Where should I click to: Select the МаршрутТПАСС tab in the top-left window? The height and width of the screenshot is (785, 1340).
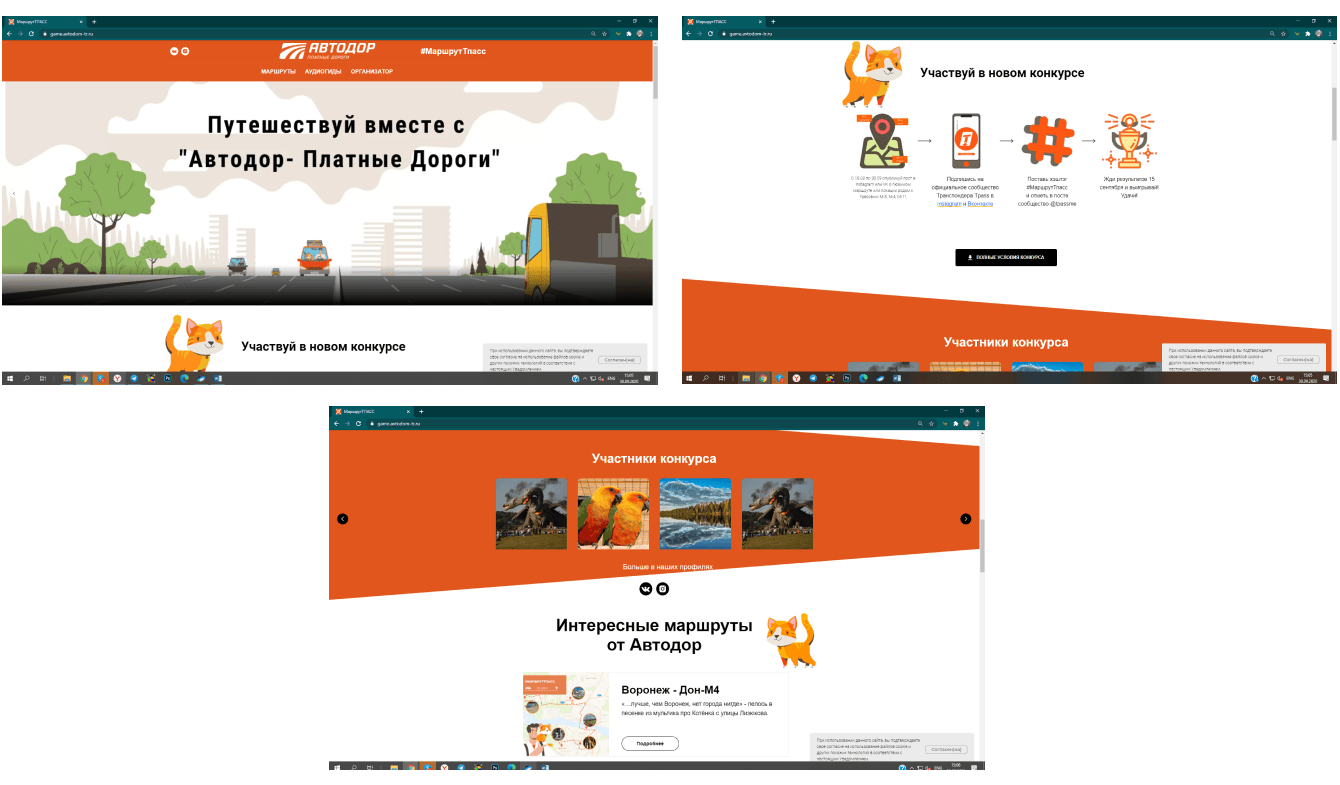tap(46, 21)
